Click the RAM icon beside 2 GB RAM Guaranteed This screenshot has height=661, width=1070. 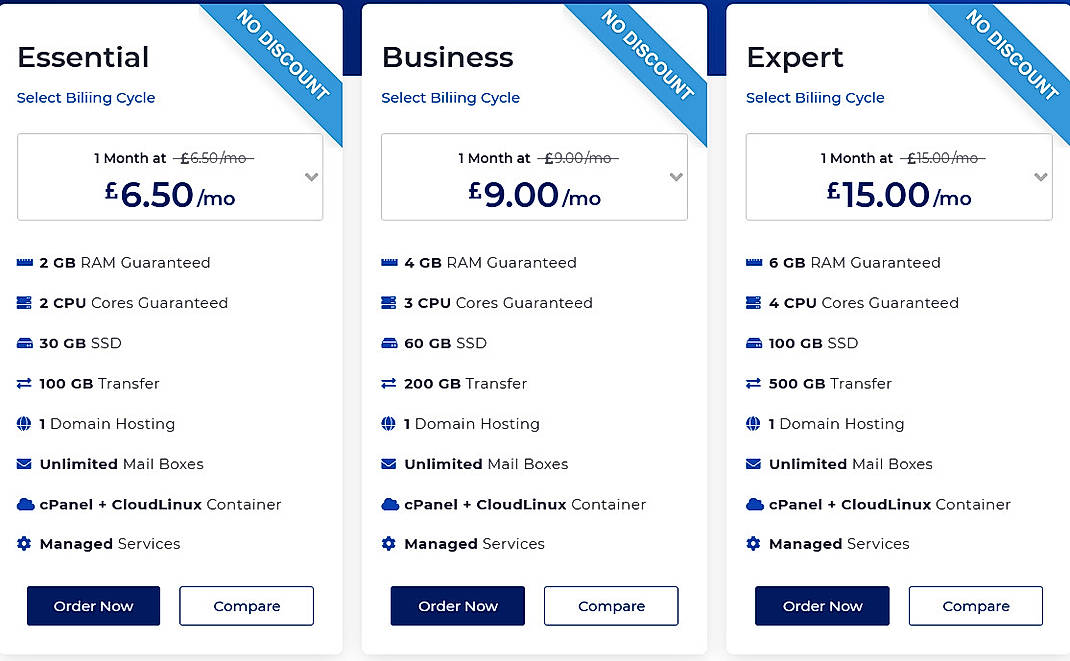[22, 262]
